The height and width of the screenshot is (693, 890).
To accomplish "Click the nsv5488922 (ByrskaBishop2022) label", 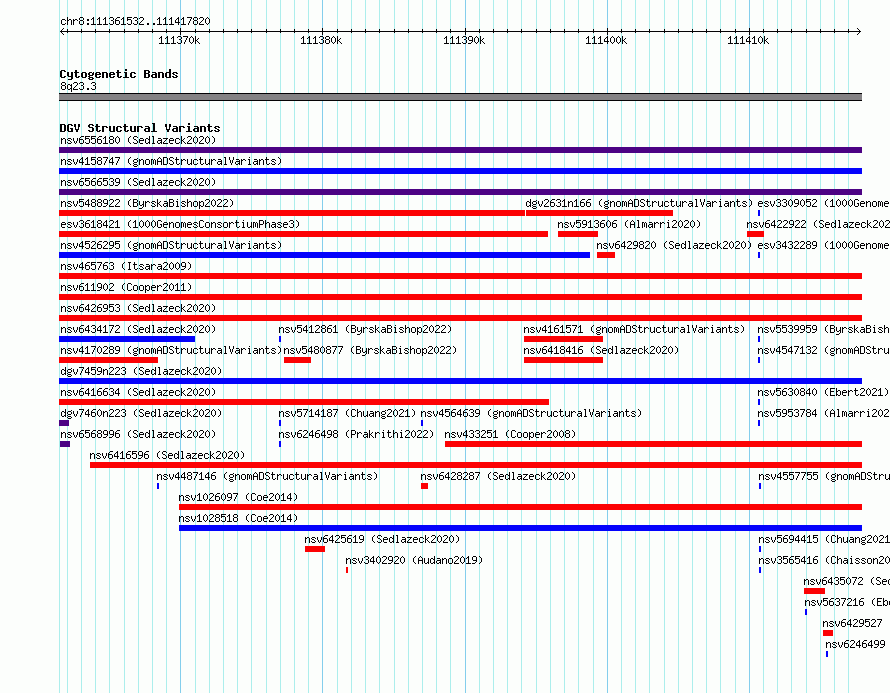I will click(x=147, y=203).
